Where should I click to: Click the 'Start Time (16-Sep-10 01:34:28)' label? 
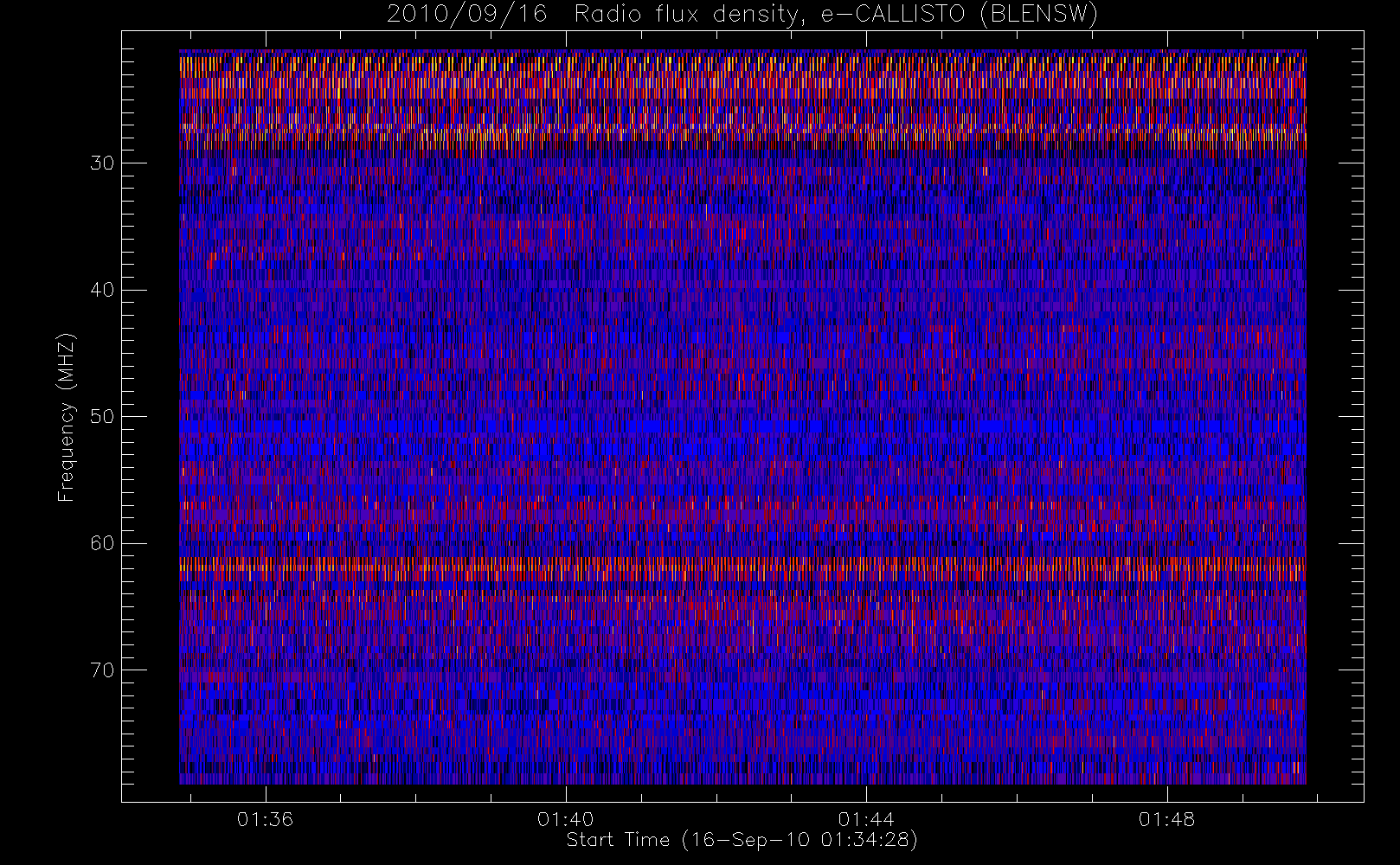[742, 840]
